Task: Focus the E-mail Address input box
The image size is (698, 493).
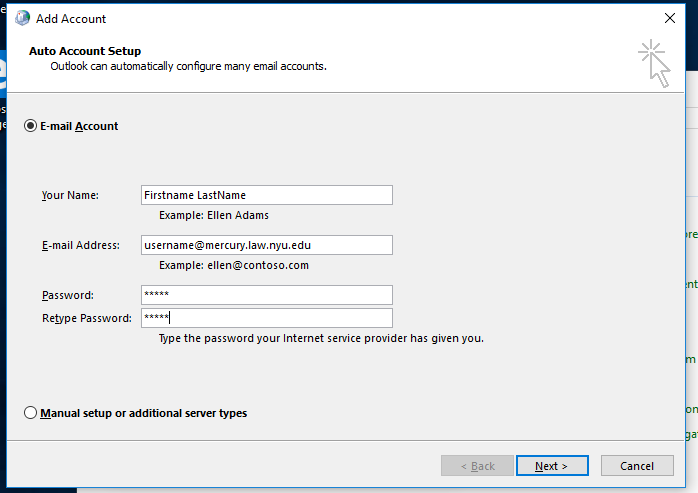Action: [267, 245]
